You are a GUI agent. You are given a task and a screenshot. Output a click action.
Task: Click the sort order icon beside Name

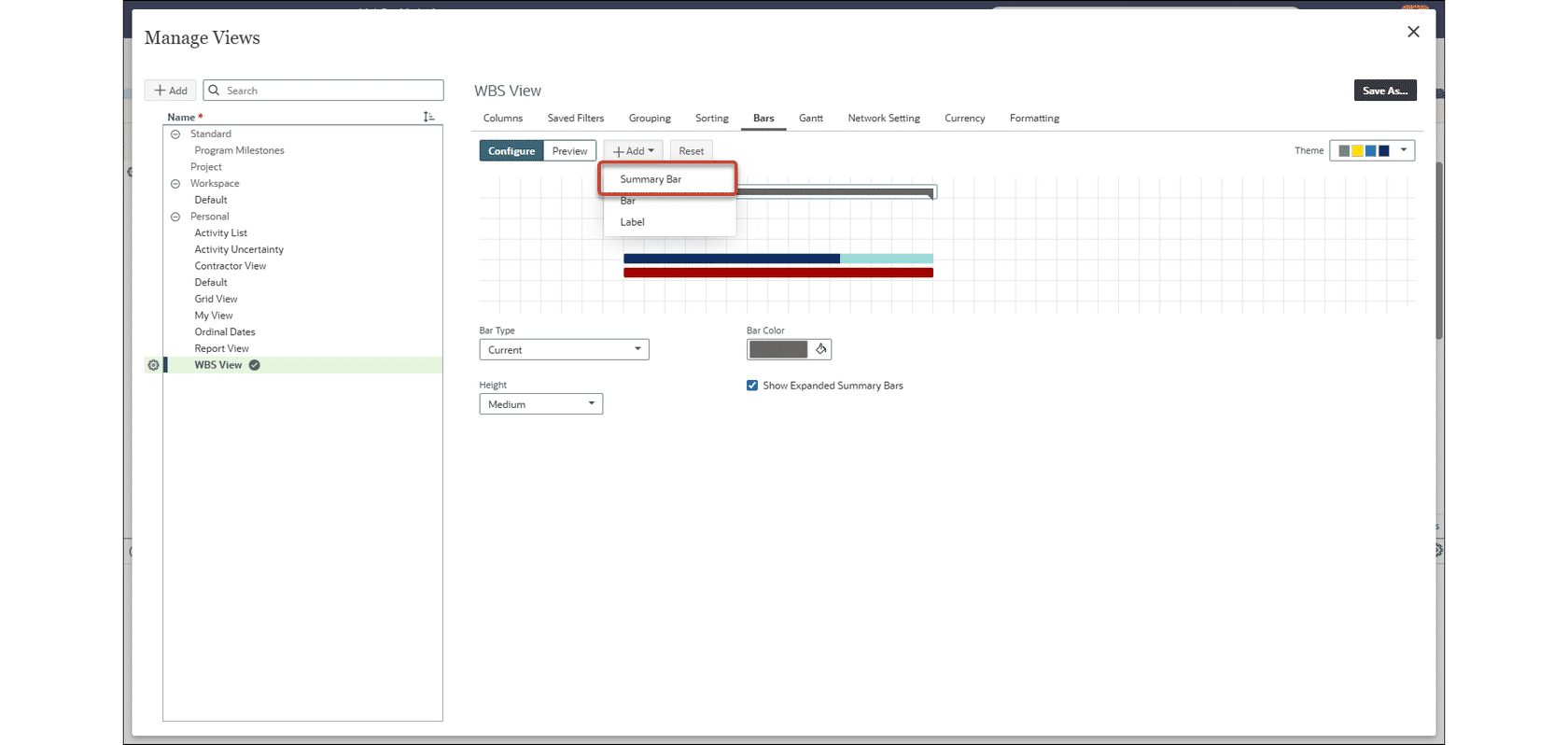[x=428, y=117]
